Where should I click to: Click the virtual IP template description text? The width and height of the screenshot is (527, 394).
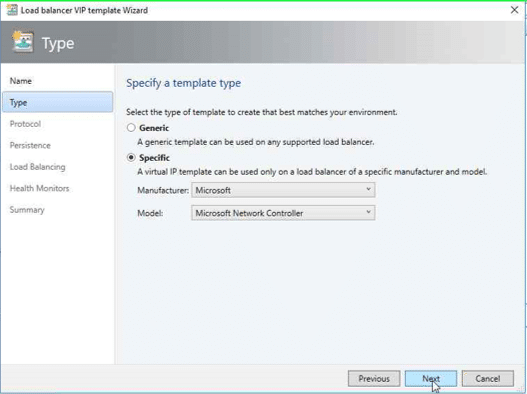[x=312, y=172]
